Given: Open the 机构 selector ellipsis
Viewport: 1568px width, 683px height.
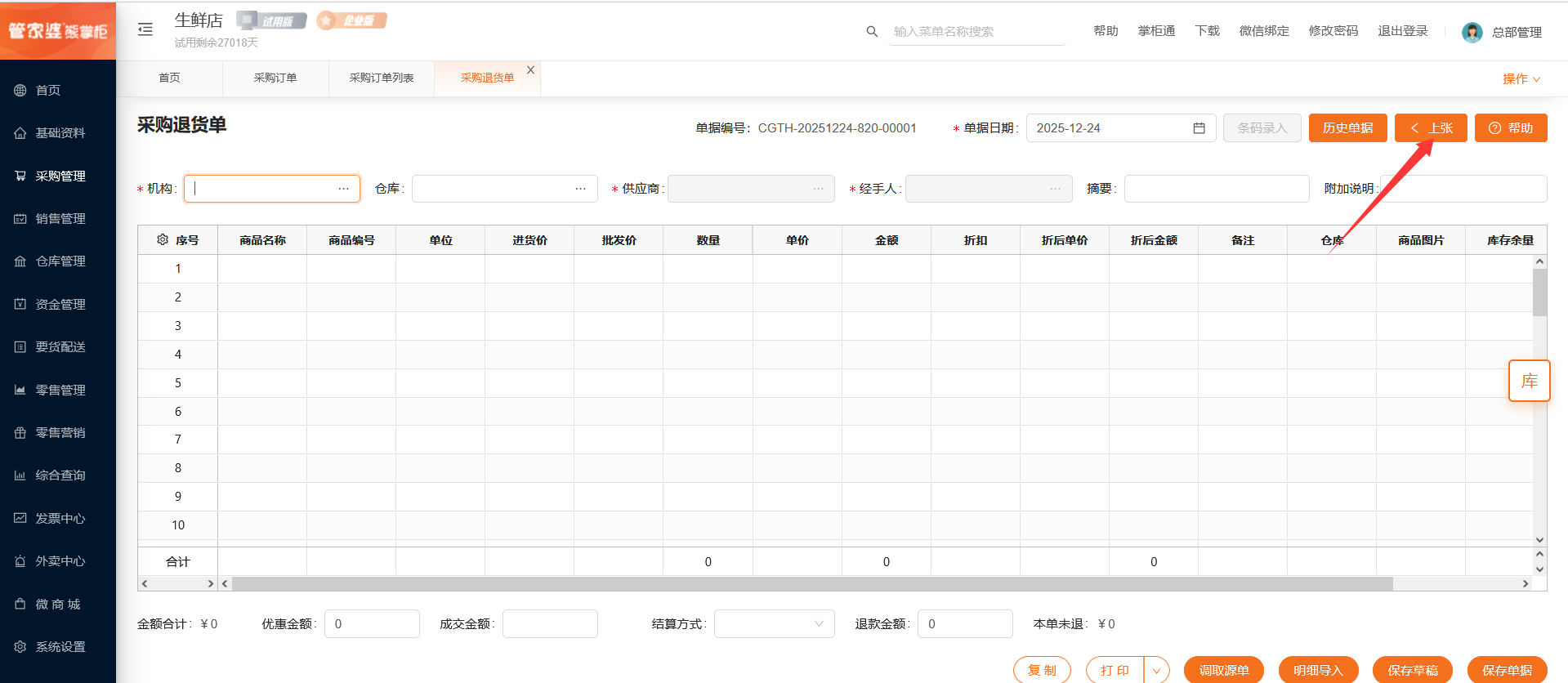Looking at the screenshot, I should click(343, 189).
